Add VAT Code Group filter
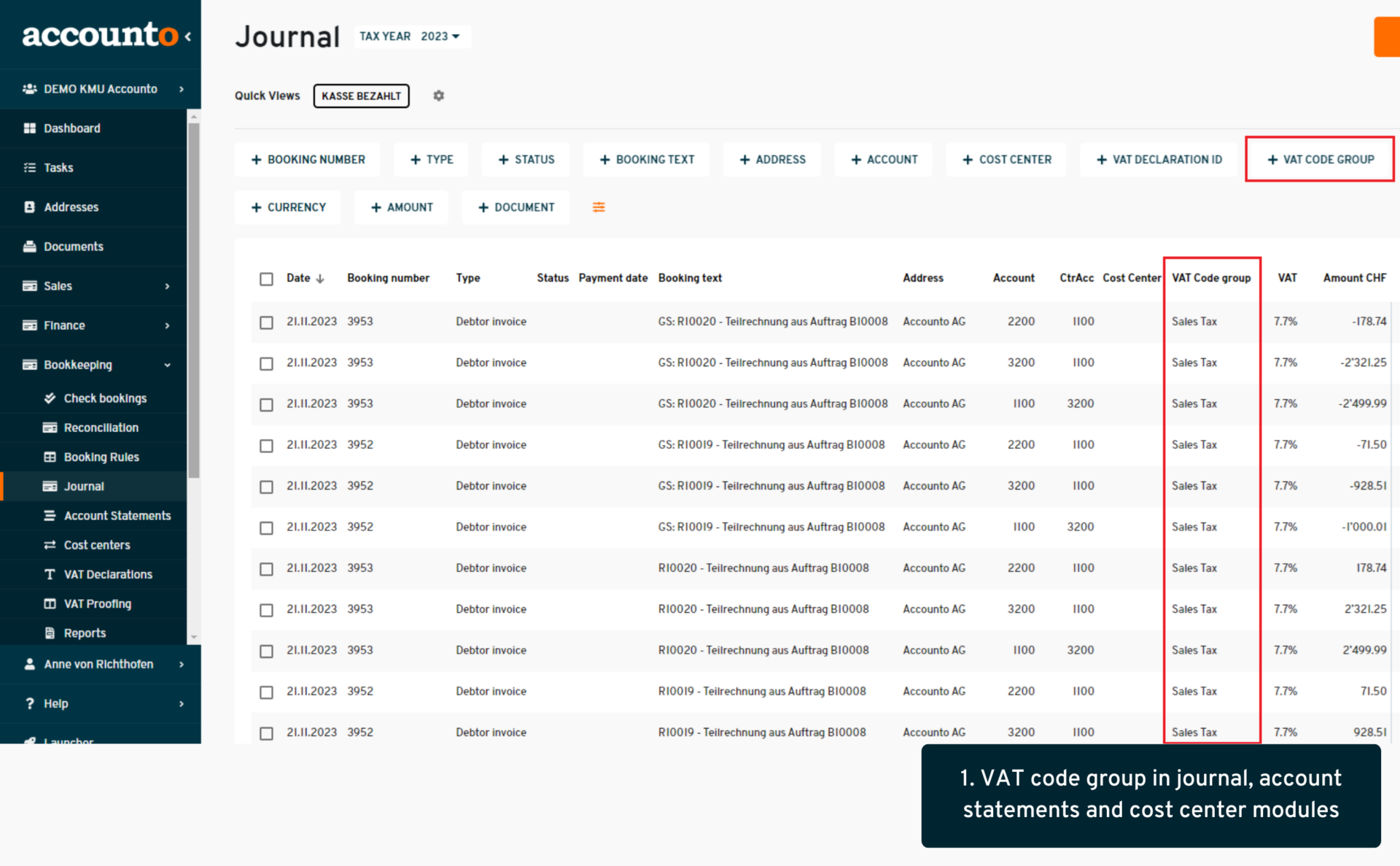 (1320, 159)
